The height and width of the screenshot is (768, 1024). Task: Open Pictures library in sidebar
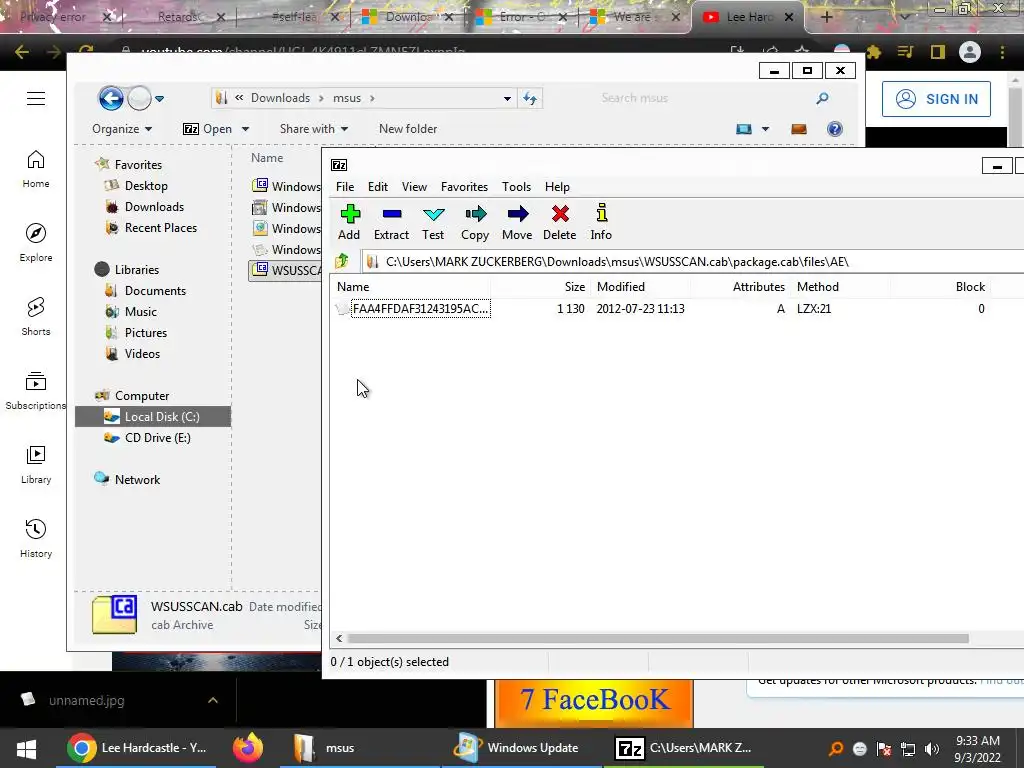click(x=145, y=333)
